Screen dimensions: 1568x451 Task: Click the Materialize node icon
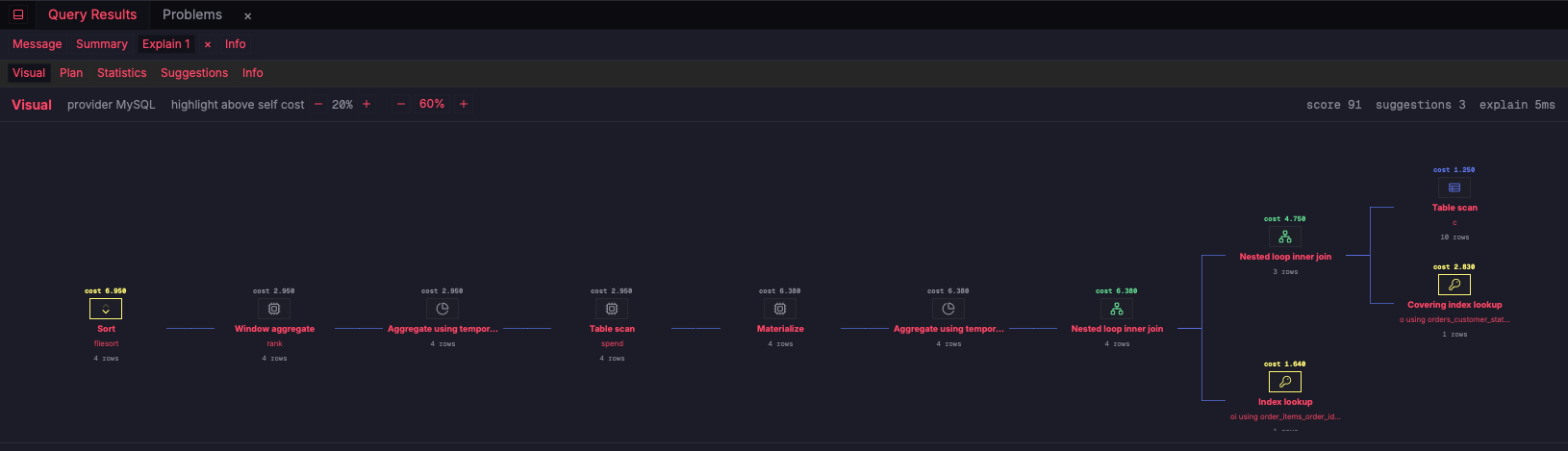780,309
